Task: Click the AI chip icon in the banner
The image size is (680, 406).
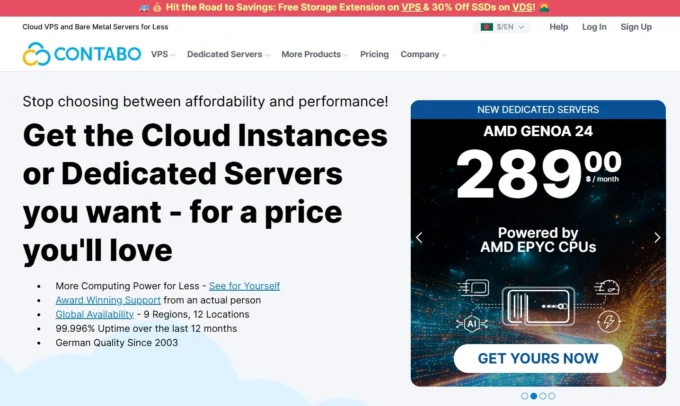Action: 470,322
